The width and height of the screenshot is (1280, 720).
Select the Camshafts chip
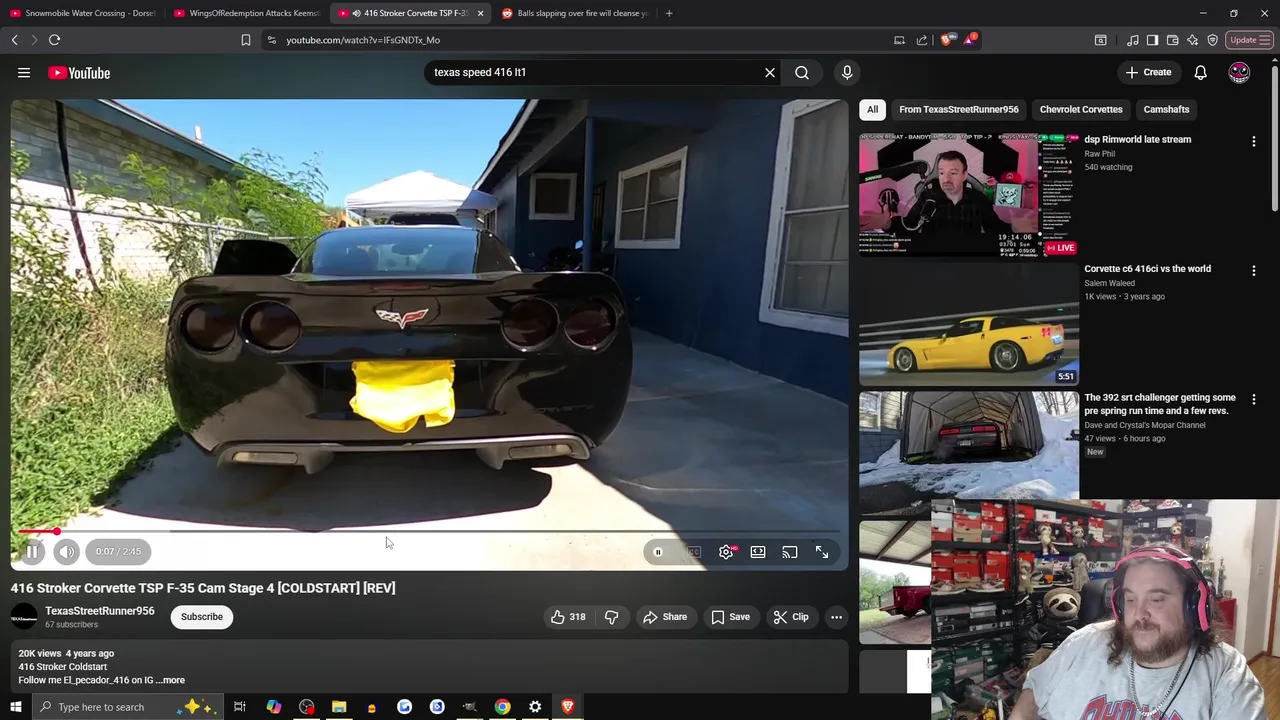pos(1167,109)
